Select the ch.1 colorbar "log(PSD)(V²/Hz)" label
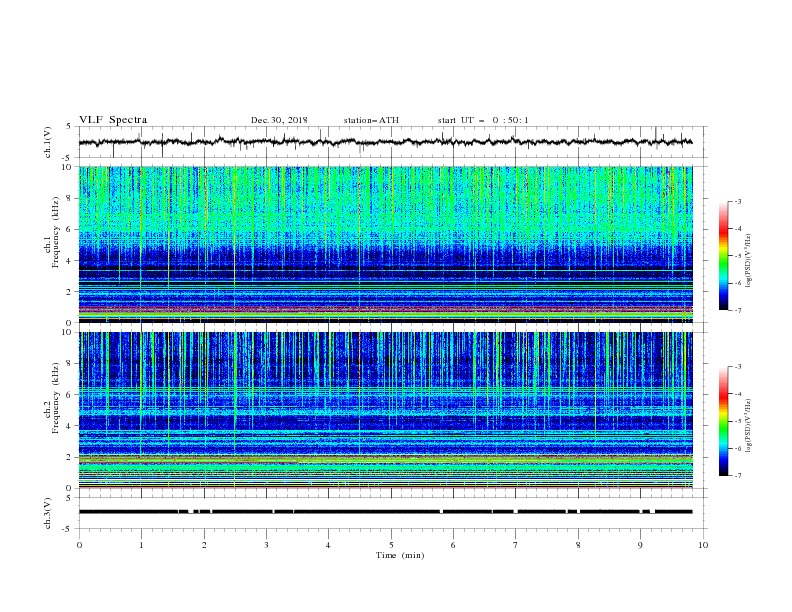Screen dimensions: 792x612 pos(748,261)
